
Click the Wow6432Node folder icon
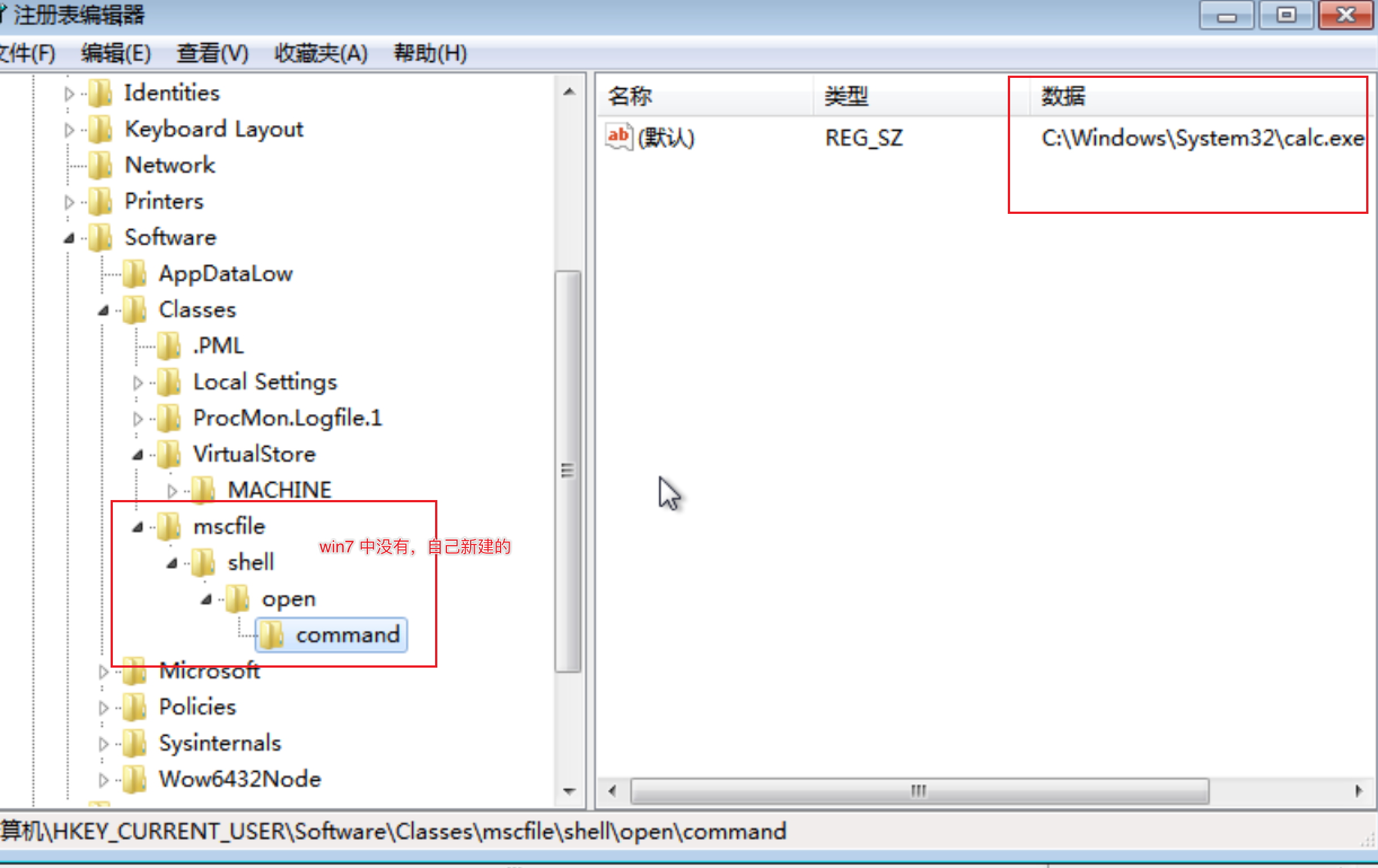(134, 779)
